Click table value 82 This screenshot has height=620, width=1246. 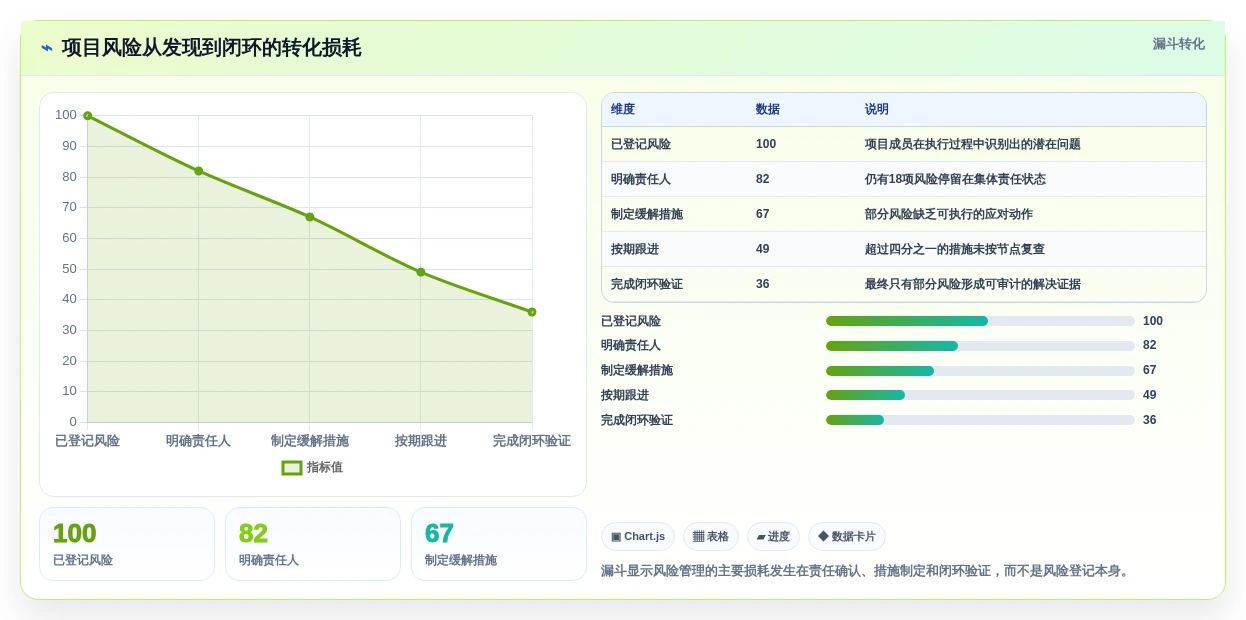click(x=763, y=180)
